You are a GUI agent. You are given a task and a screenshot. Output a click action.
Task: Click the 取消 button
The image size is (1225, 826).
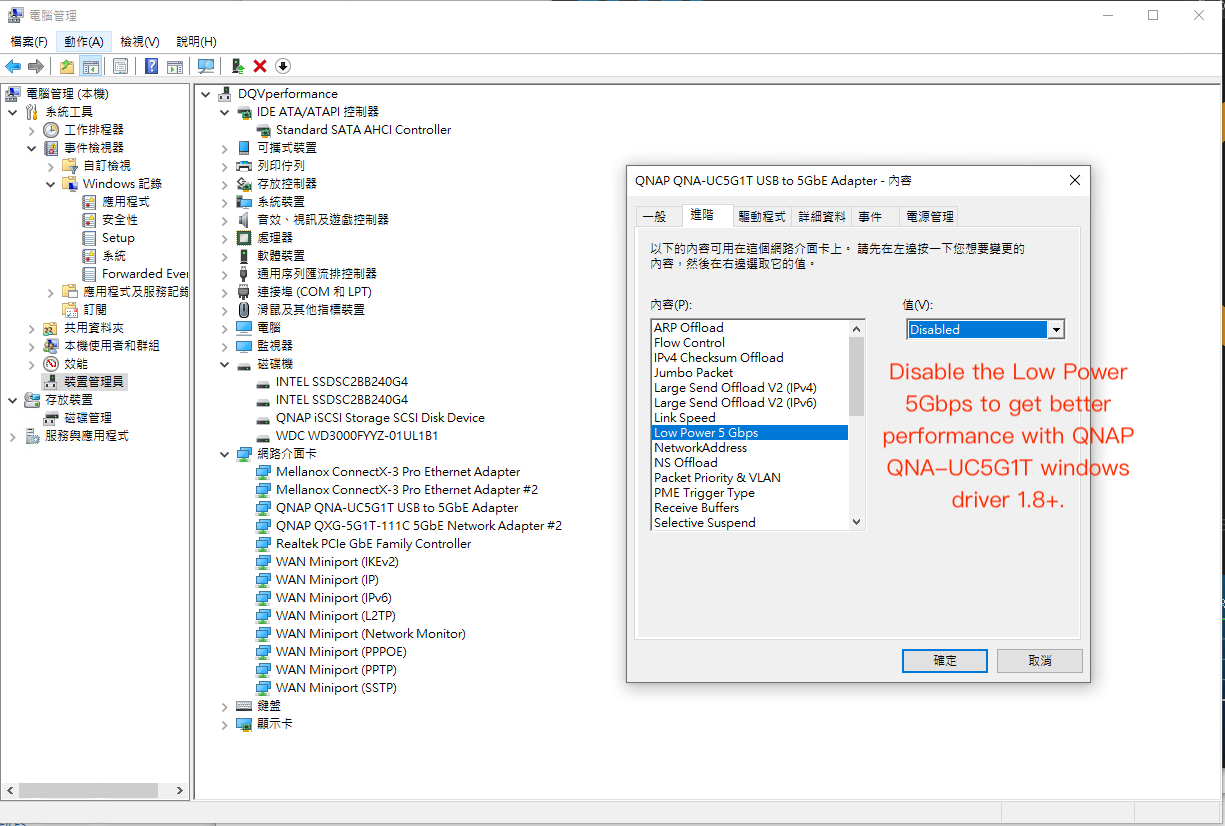[1039, 661]
